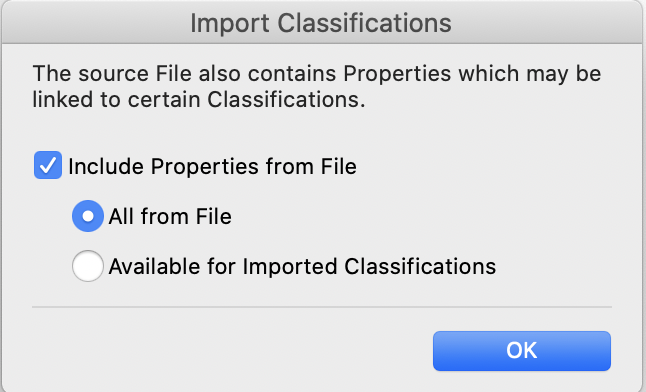Click the 'Available for Imported Classifications' label text
Image resolution: width=646 pixels, height=392 pixels.
click(302, 266)
